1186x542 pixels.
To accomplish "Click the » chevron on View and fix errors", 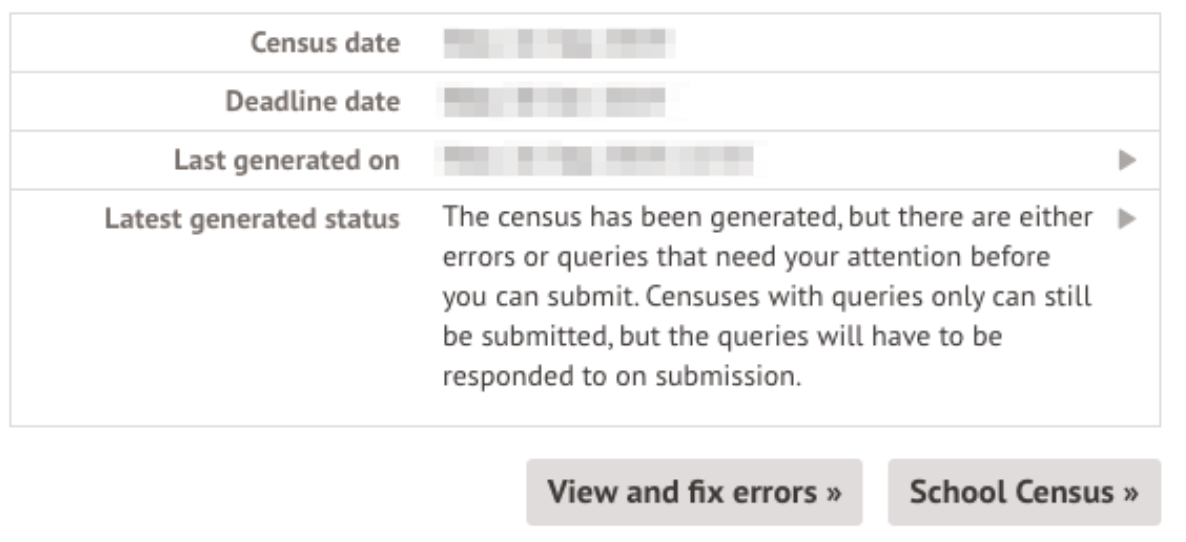I will [x=831, y=492].
